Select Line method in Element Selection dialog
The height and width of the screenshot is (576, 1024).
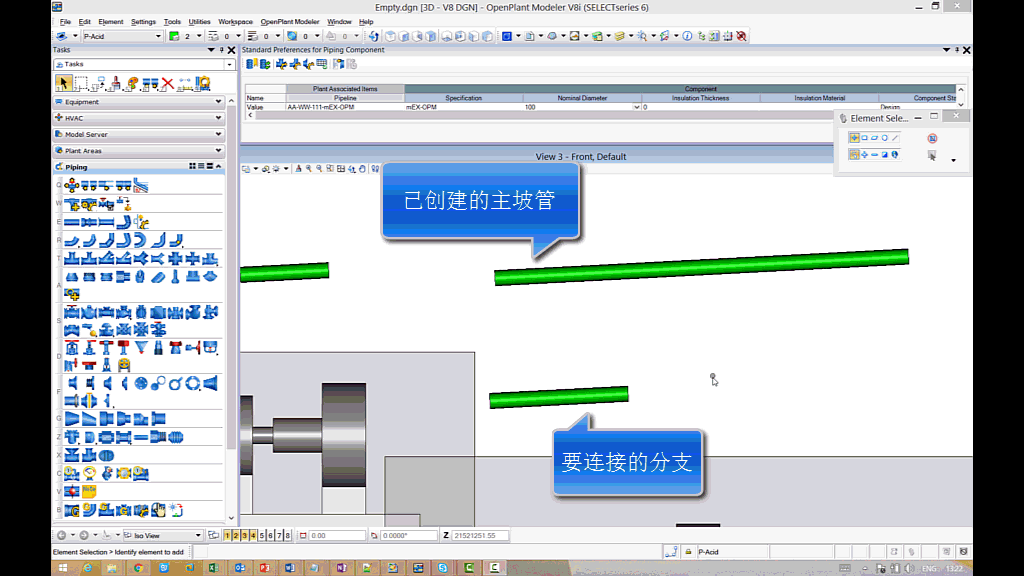click(895, 138)
